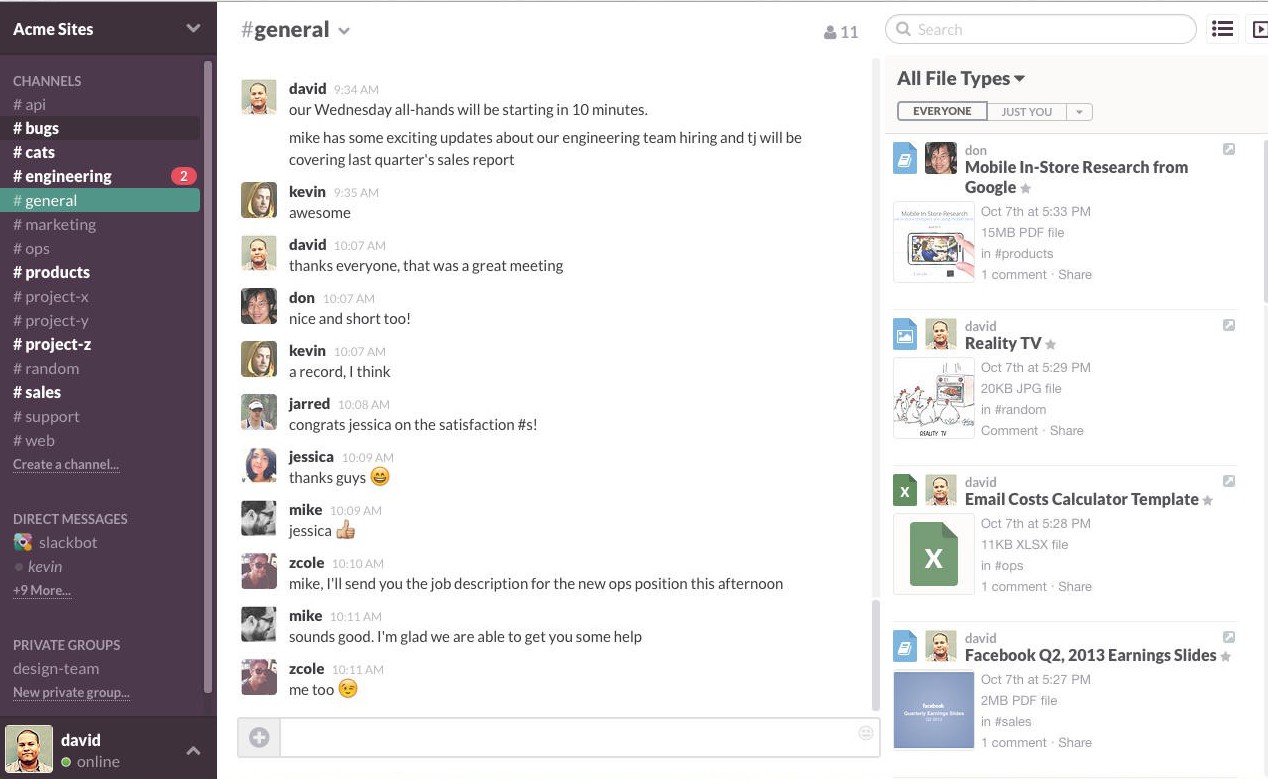
Task: Click the New private group link
Action: point(71,692)
